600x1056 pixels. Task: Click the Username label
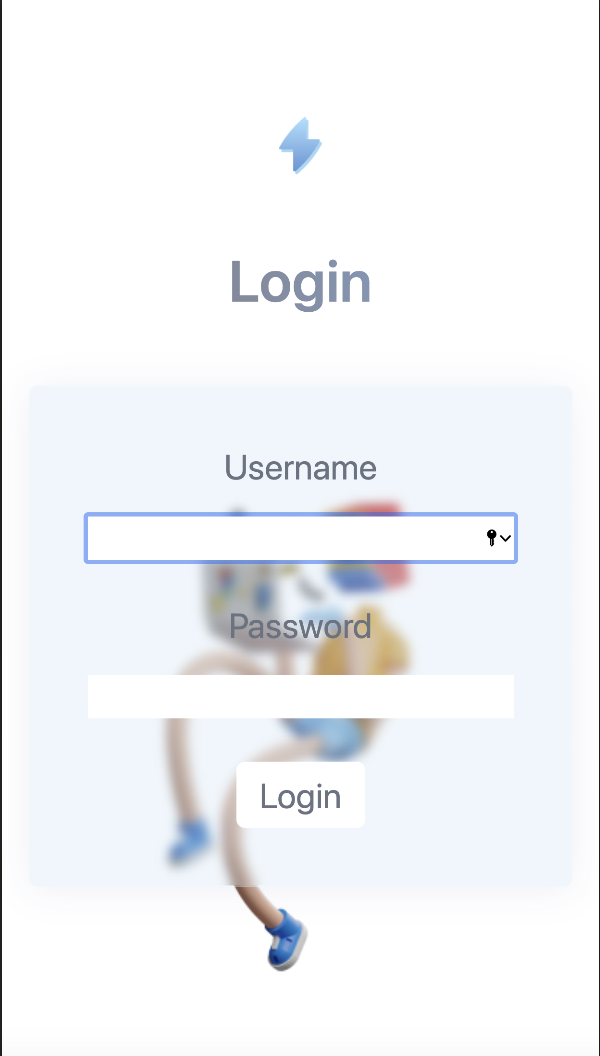[x=300, y=467]
